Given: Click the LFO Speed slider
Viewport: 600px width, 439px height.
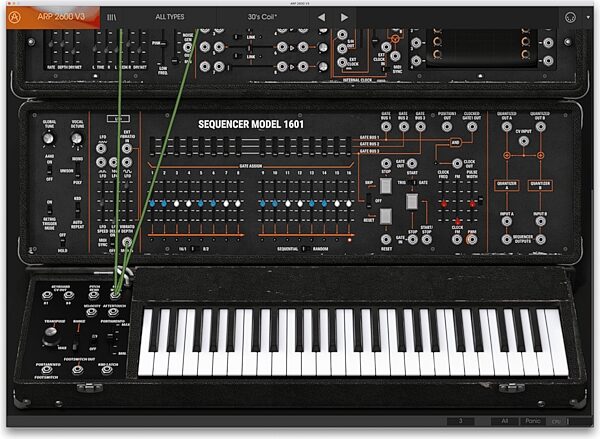Looking at the screenshot, I should (x=102, y=202).
